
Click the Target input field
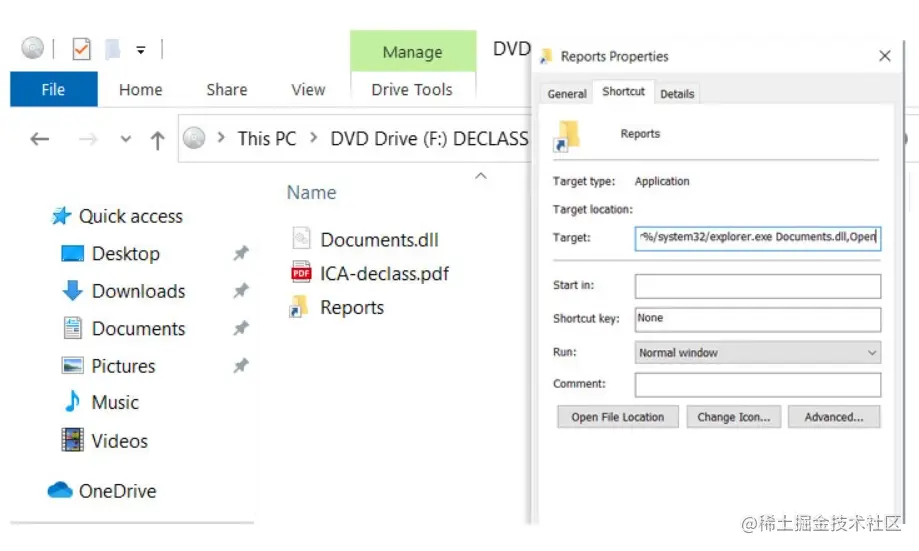click(x=757, y=238)
